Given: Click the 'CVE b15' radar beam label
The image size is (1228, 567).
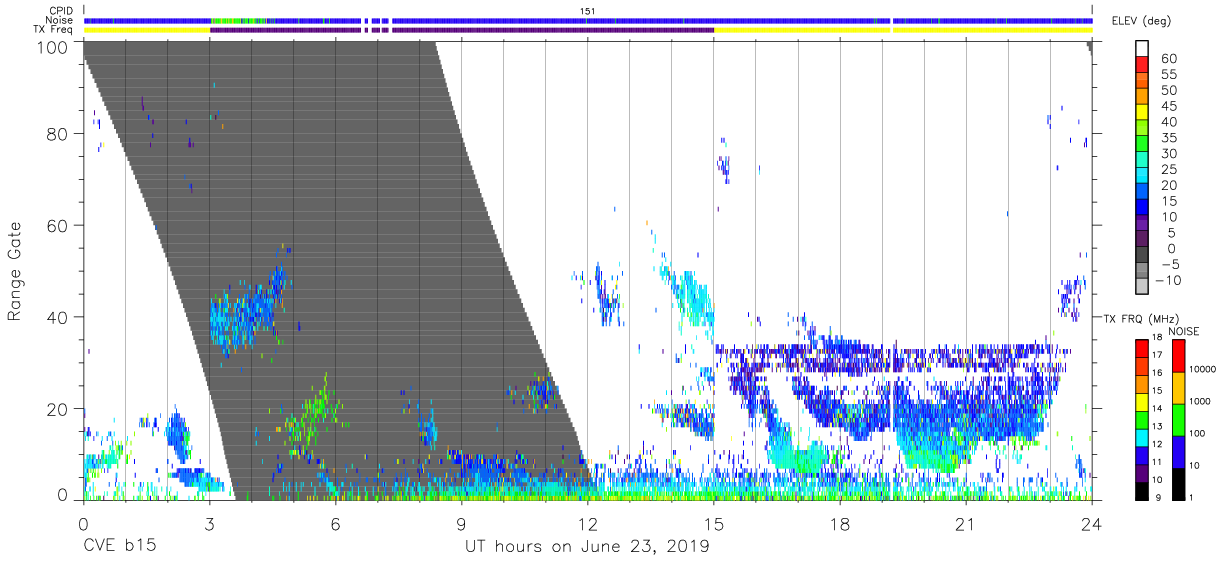Looking at the screenshot, I should point(120,547).
